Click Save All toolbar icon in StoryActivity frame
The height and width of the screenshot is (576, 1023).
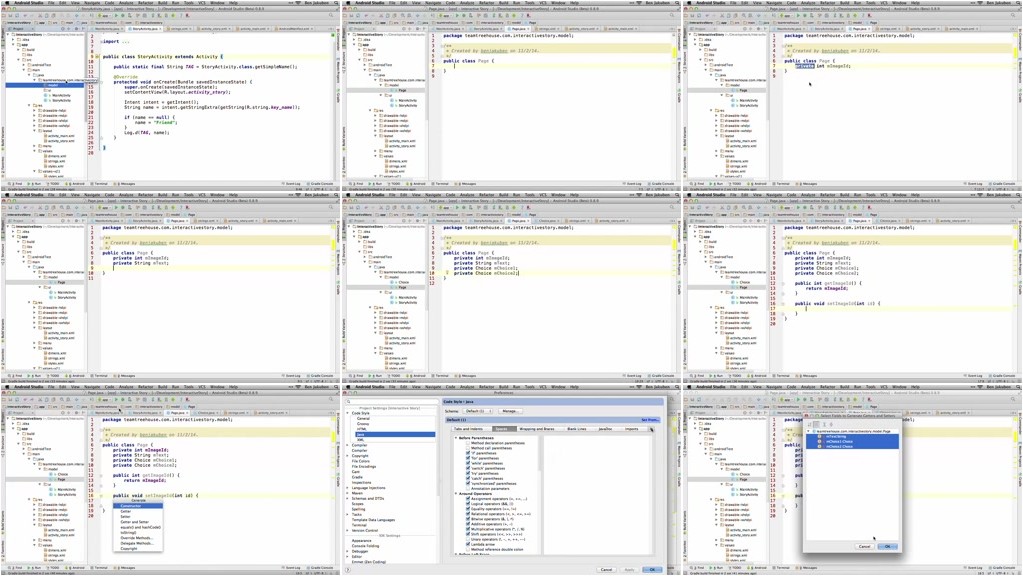pyautogui.click(x=10, y=15)
